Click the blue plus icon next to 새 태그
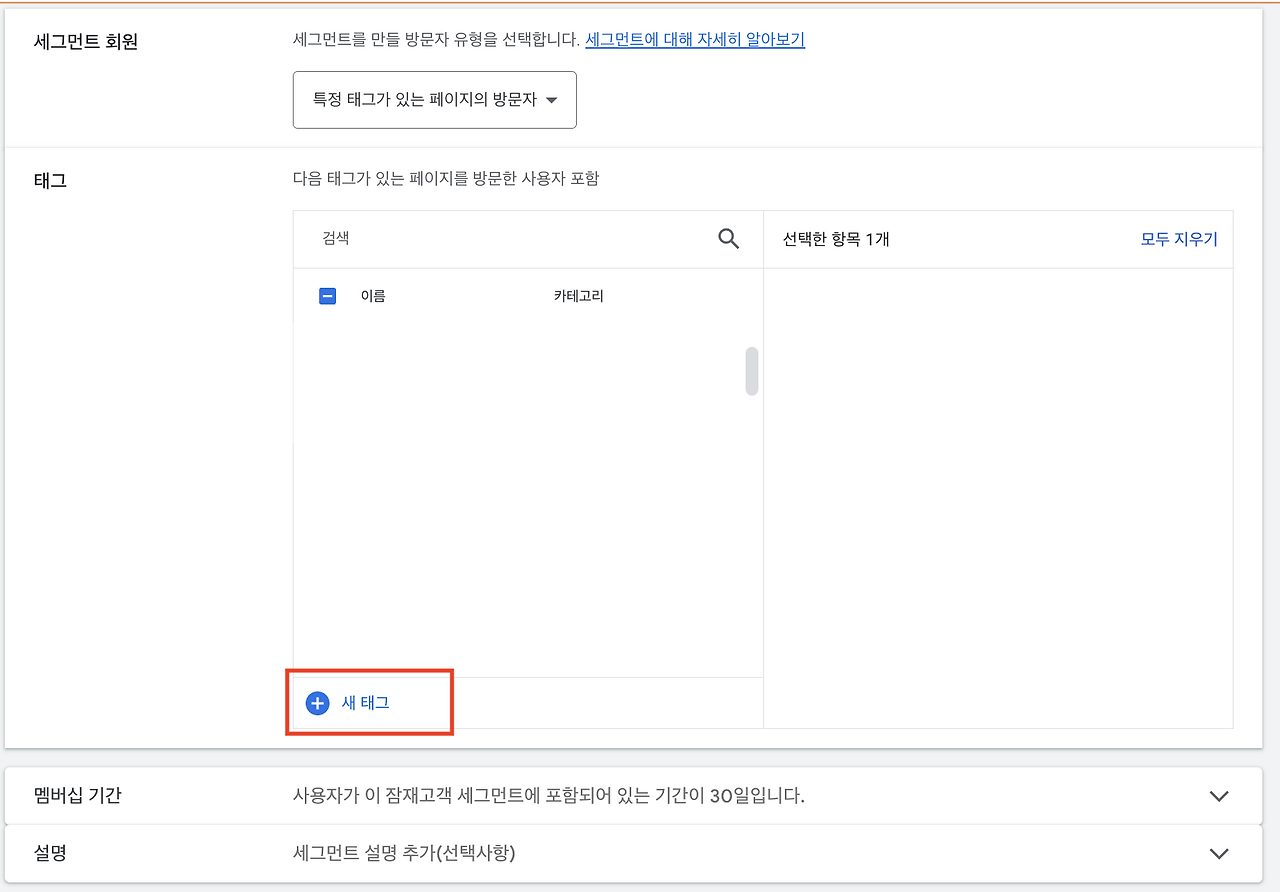This screenshot has height=892, width=1280. (317, 703)
